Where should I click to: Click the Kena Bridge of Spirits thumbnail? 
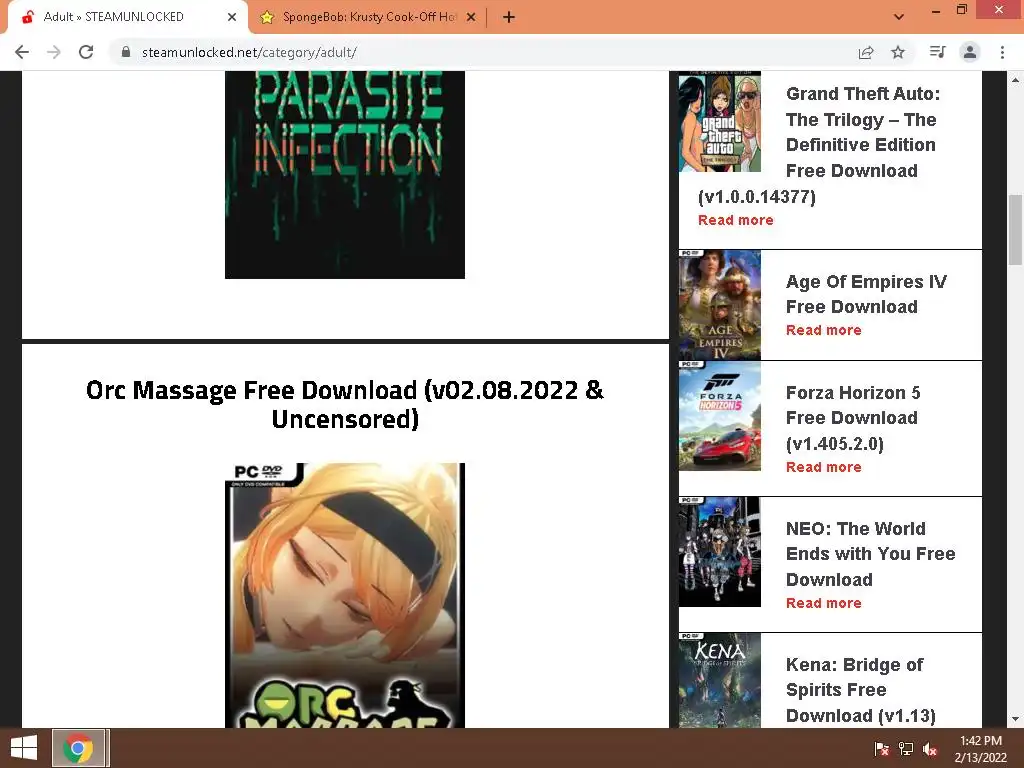[720, 680]
